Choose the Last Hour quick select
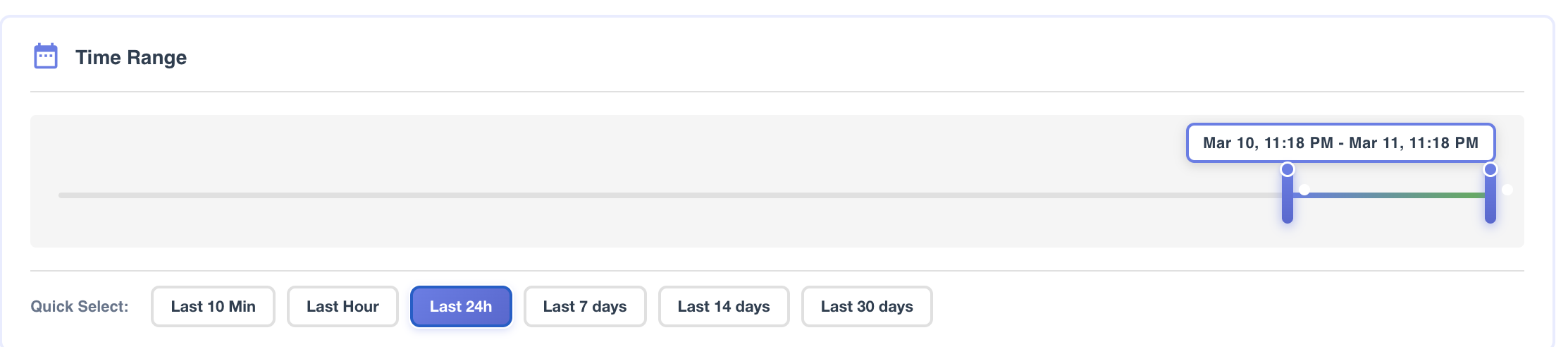The height and width of the screenshot is (347, 1568). click(342, 306)
